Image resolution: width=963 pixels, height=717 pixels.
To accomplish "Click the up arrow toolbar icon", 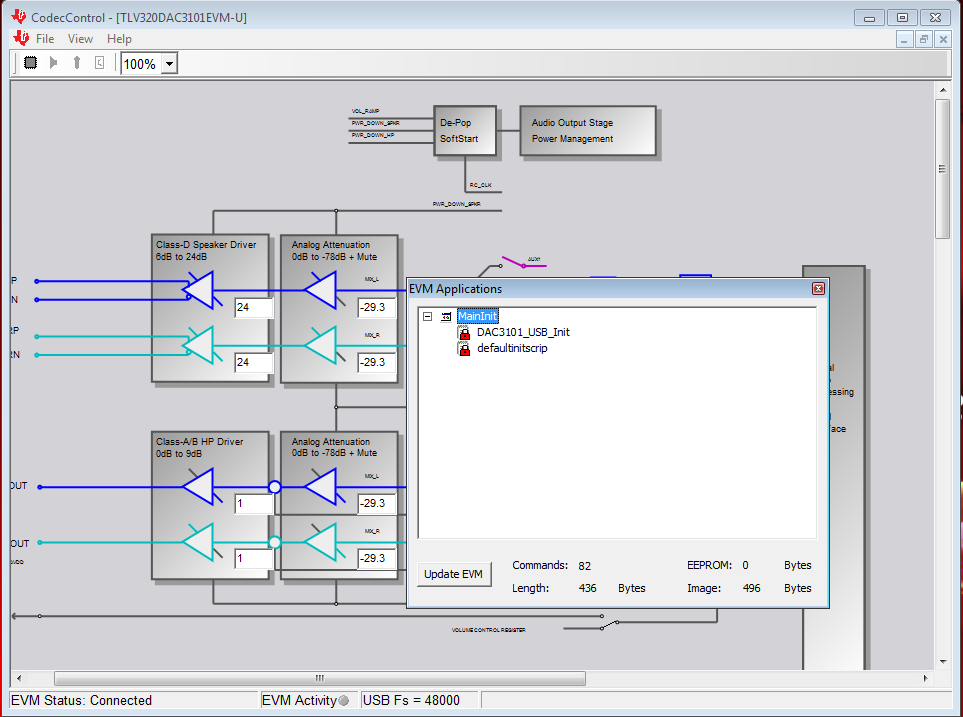I will coord(77,63).
